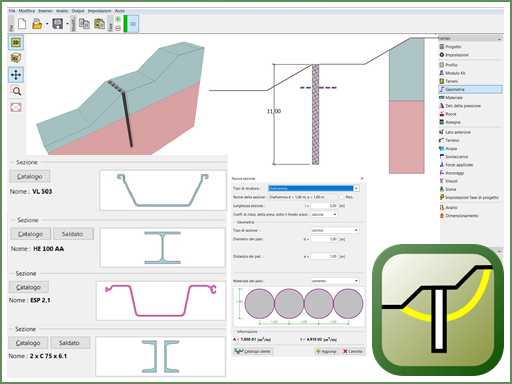Click the Aggiungi button in dialog
Screen dimensions: 512x384
click(x=327, y=351)
